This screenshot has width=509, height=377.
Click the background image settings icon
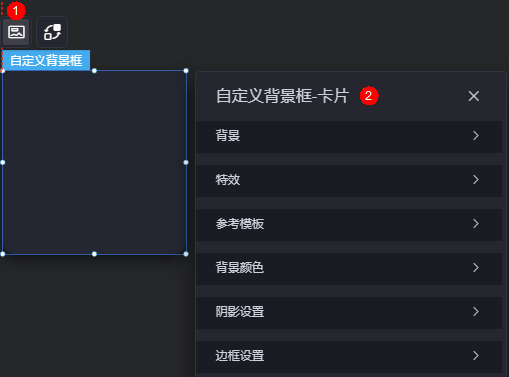pos(16,32)
